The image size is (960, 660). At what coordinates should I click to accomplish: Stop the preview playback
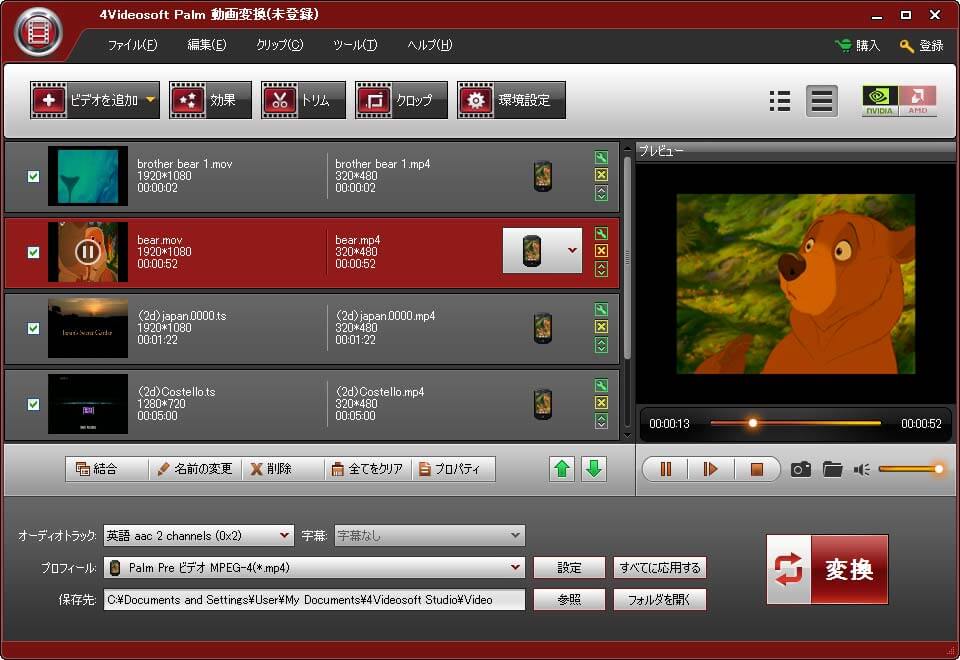[757, 469]
